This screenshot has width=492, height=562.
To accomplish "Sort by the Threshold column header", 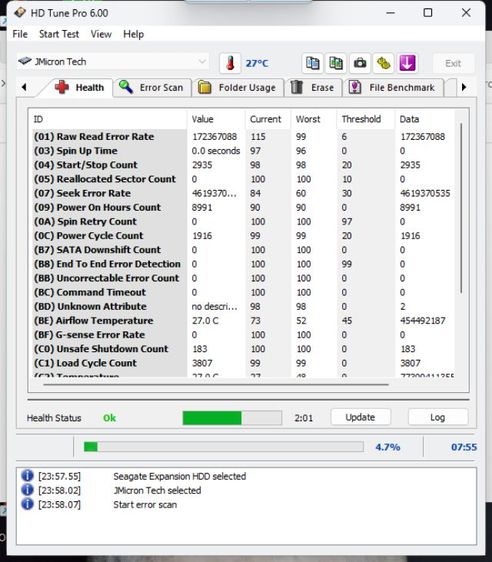I will (366, 119).
